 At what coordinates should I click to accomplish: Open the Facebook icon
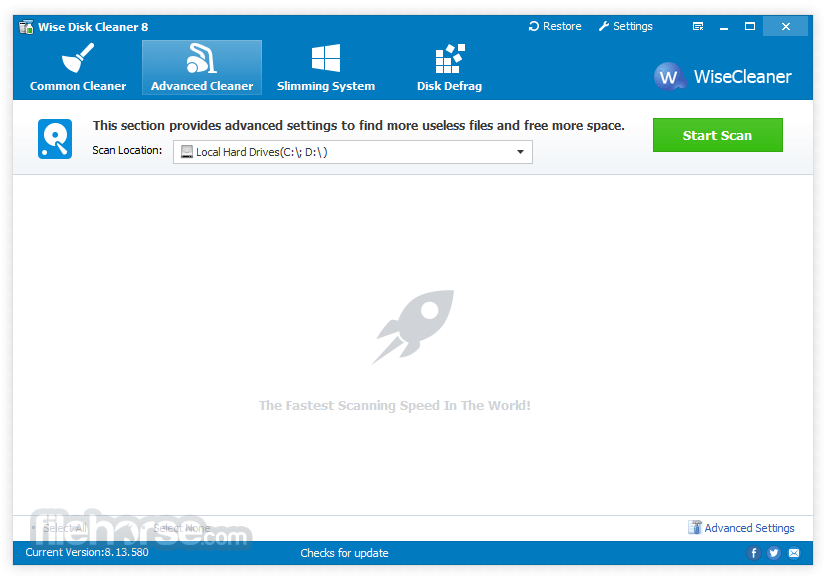754,553
